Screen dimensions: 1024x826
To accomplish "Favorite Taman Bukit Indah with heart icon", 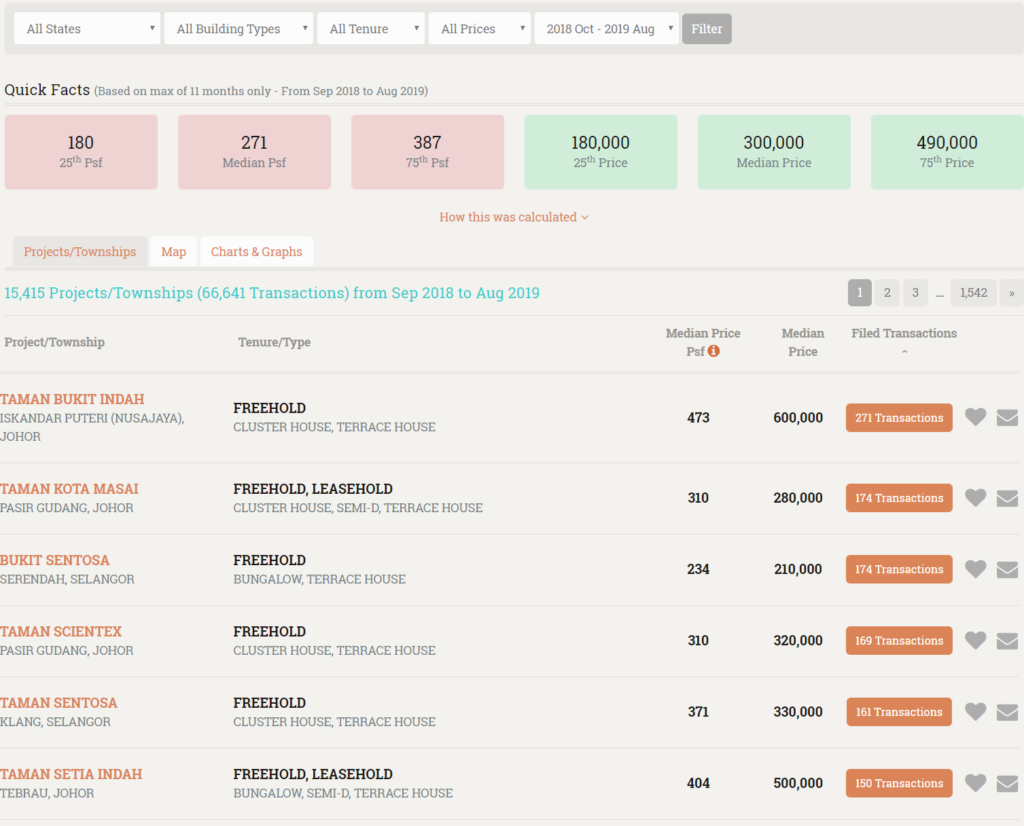I will pos(975,417).
